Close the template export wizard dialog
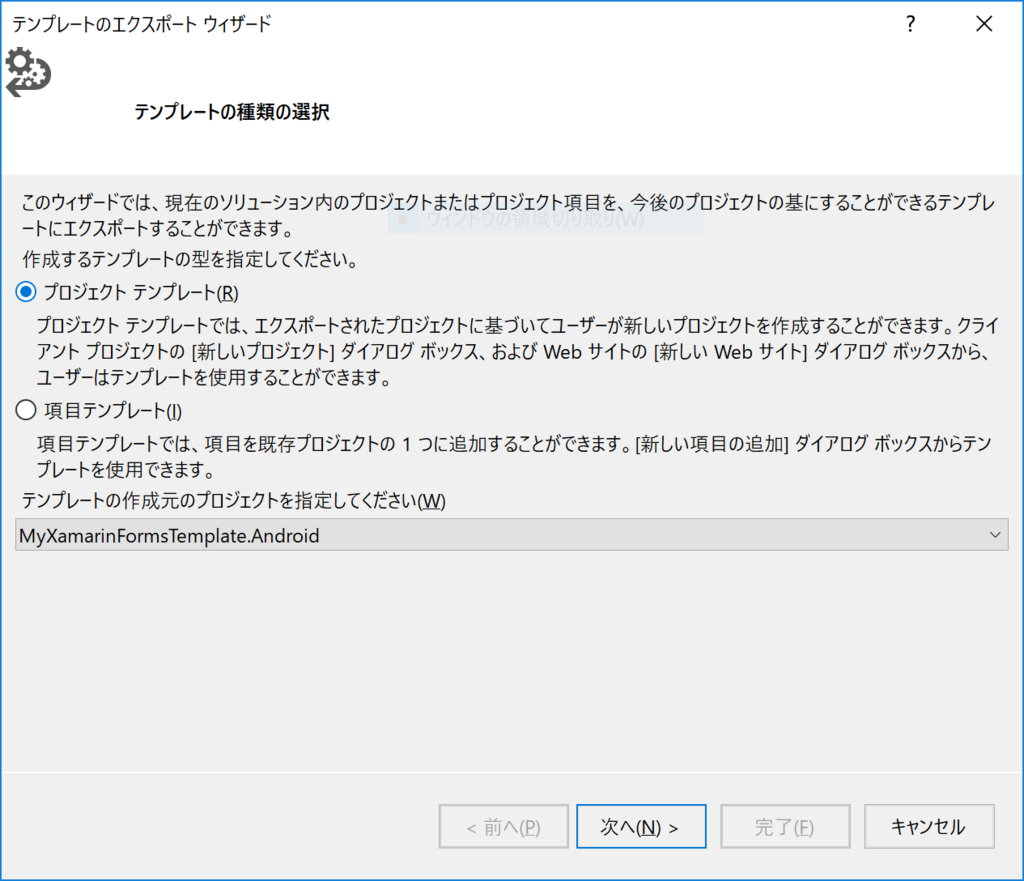 point(984,24)
